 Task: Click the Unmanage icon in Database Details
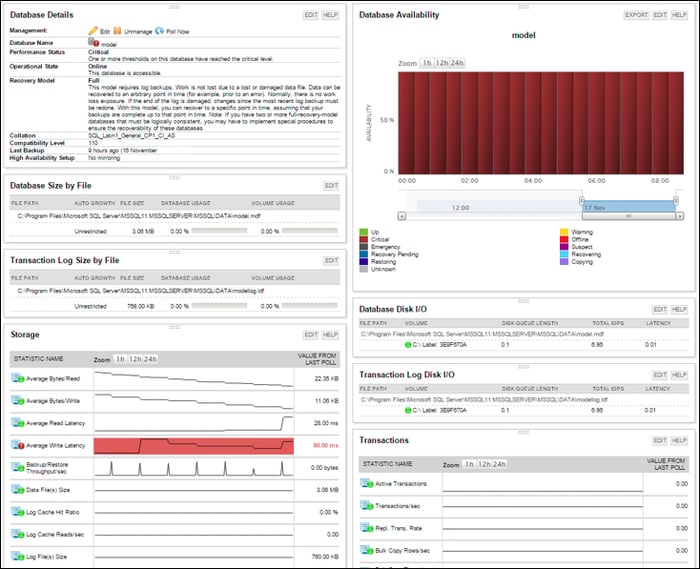coord(117,31)
